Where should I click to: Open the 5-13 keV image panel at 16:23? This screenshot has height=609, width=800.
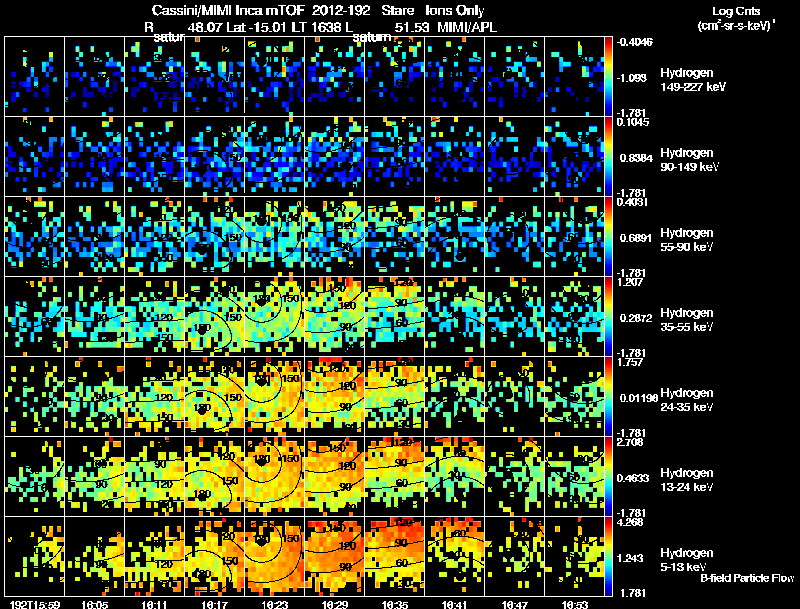(274, 556)
